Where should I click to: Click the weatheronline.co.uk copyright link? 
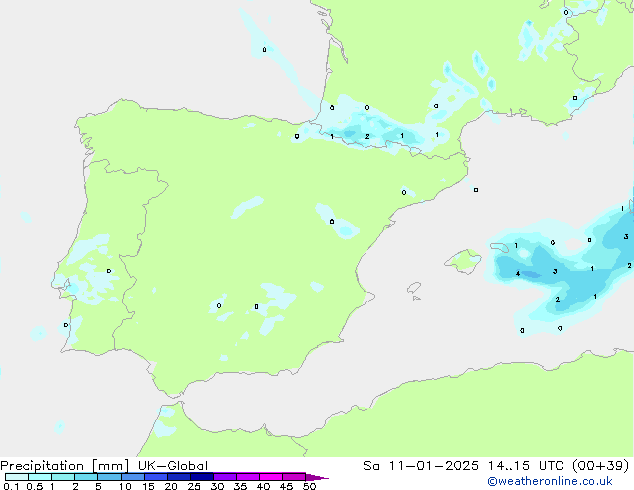(x=550, y=481)
